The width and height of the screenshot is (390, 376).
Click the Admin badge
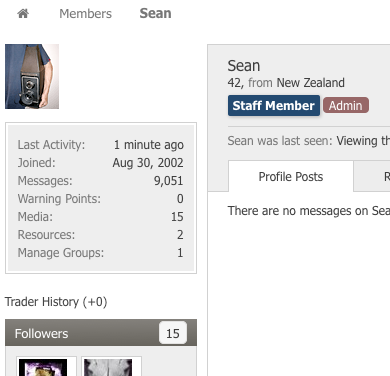coord(346,105)
